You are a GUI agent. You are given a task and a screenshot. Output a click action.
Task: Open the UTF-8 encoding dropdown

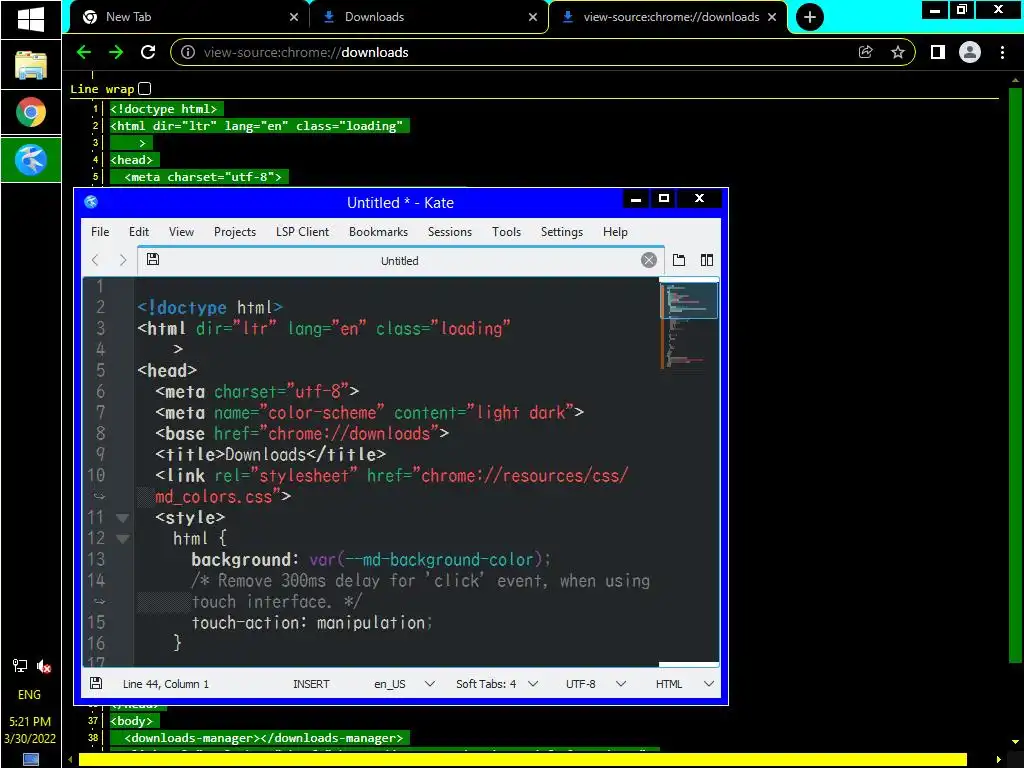[596, 684]
